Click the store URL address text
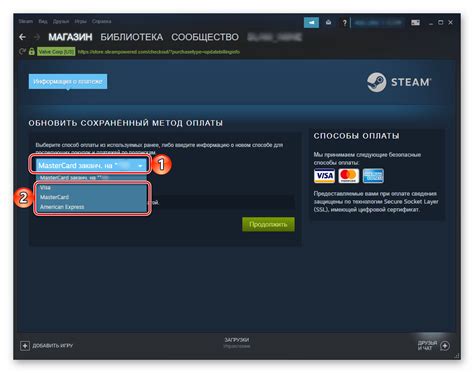 (159, 52)
